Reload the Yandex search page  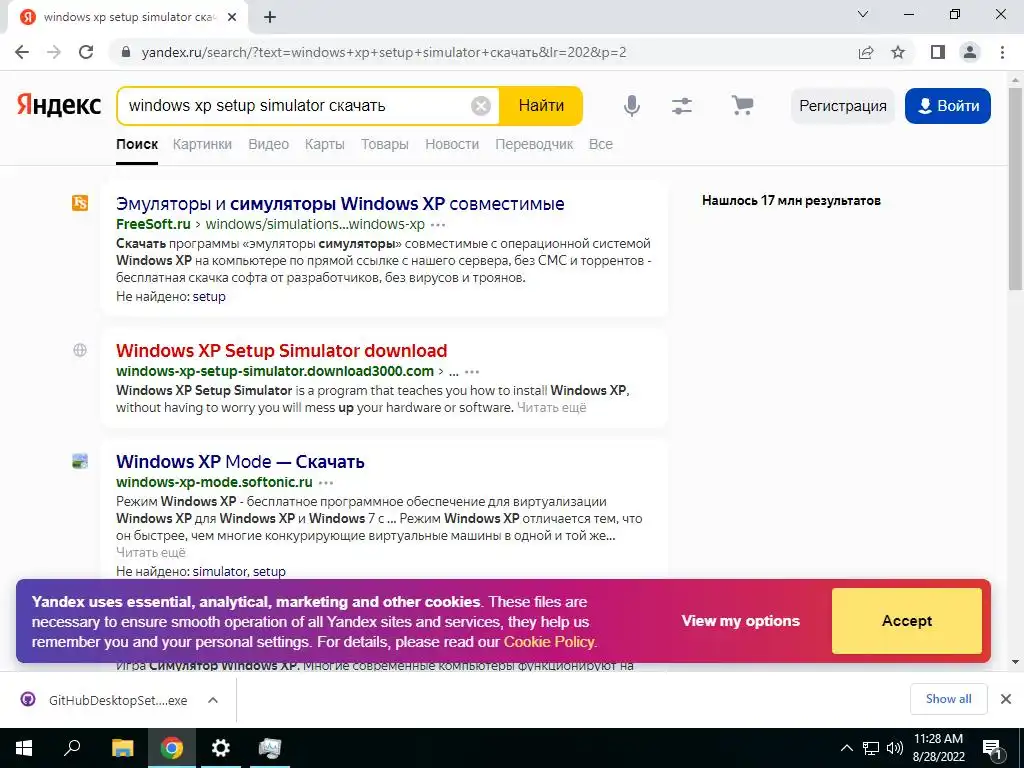[x=86, y=52]
